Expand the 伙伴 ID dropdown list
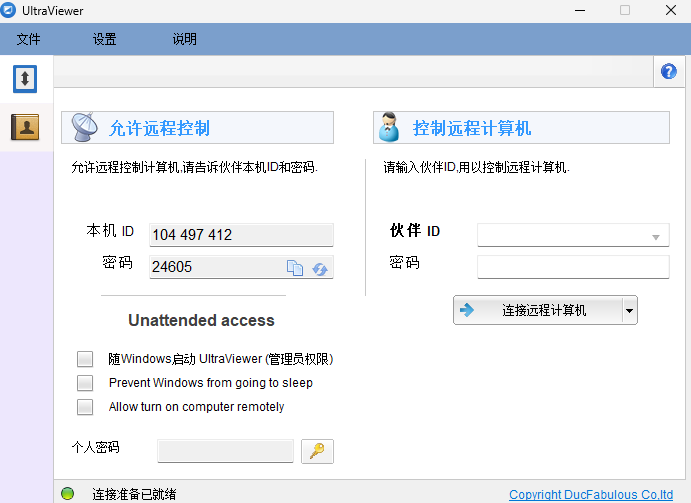Screen dimensions: 691x503 (656, 237)
